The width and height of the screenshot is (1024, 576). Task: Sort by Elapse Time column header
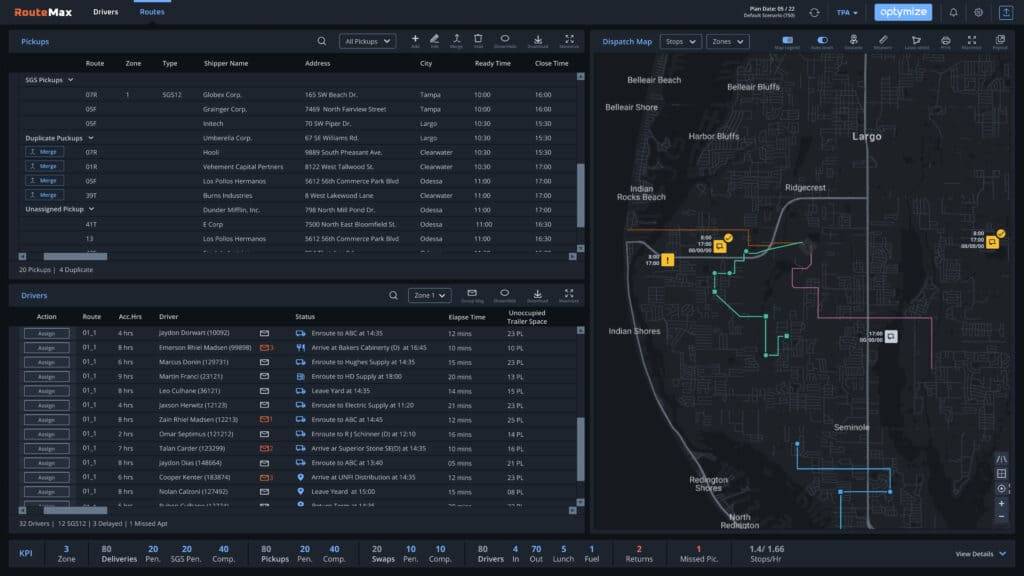466,317
